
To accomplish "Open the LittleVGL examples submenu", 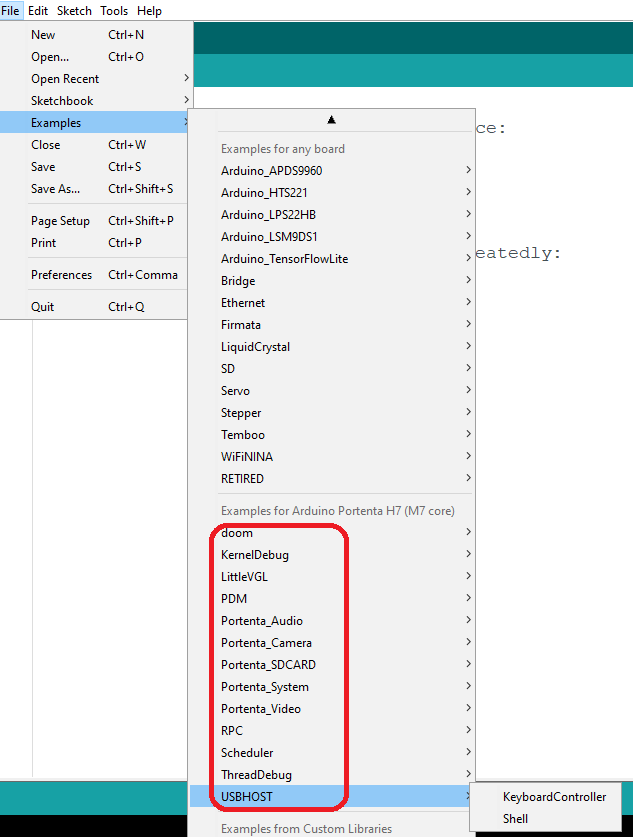I will [332, 577].
